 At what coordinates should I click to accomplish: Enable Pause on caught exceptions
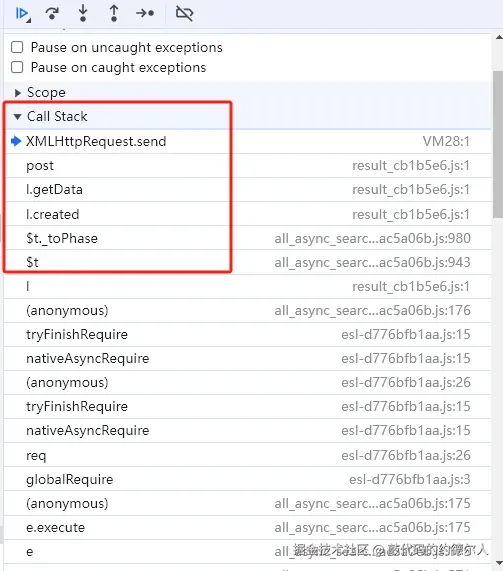coord(17,67)
